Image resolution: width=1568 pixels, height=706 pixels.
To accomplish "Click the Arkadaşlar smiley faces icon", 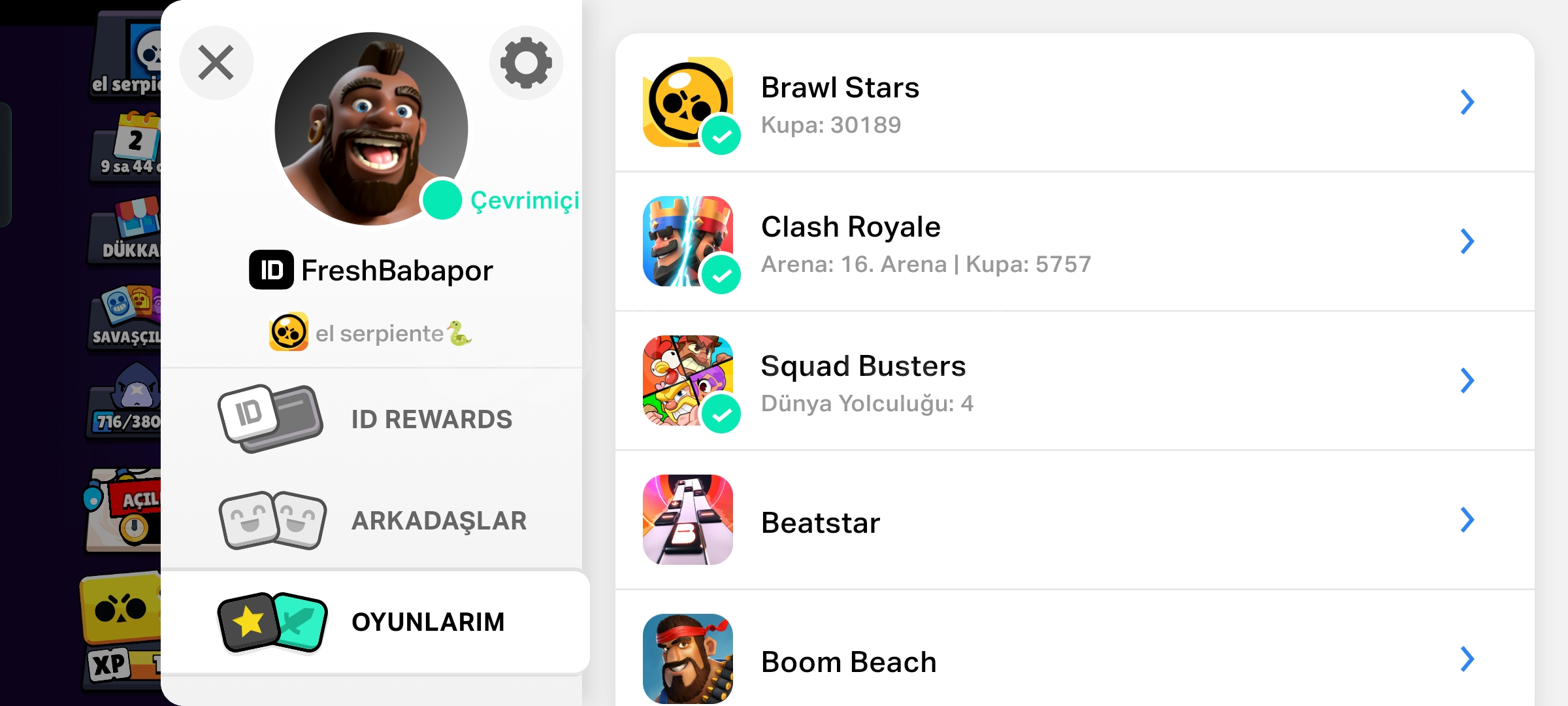I will pos(272,520).
